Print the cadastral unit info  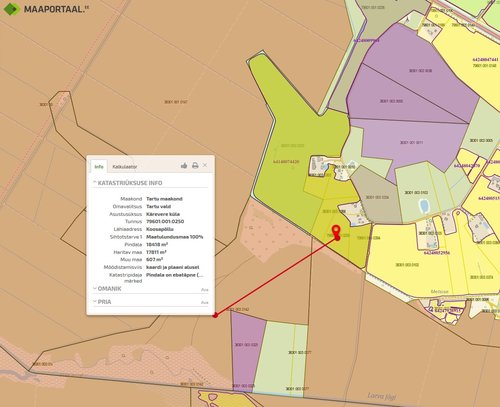pyautogui.click(x=195, y=165)
